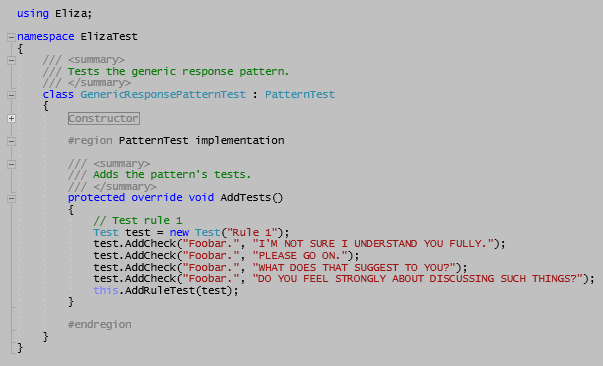Click the override keyword in AddTests declaration

[x=157, y=198]
